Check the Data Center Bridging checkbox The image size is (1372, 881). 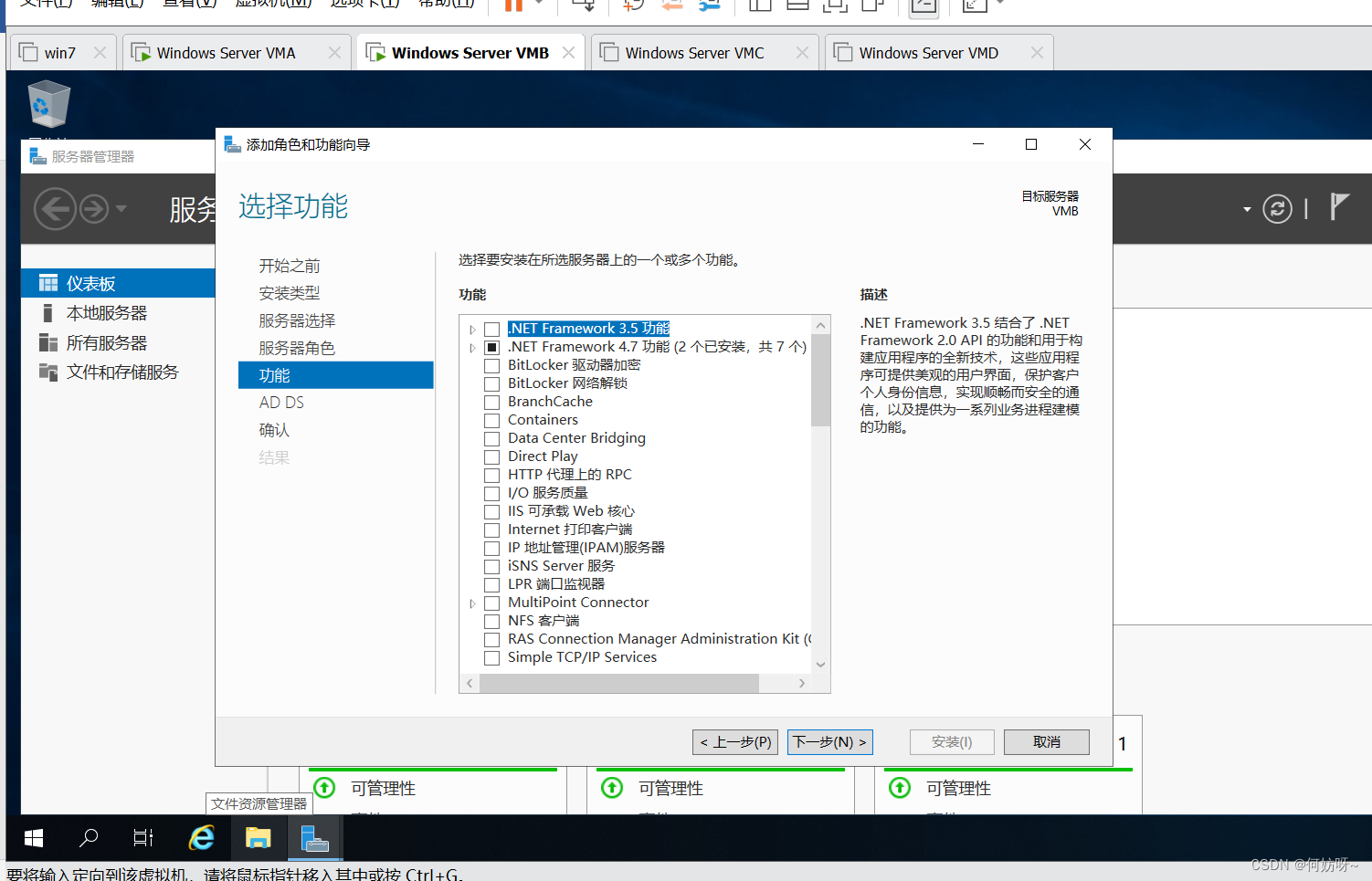coord(491,439)
